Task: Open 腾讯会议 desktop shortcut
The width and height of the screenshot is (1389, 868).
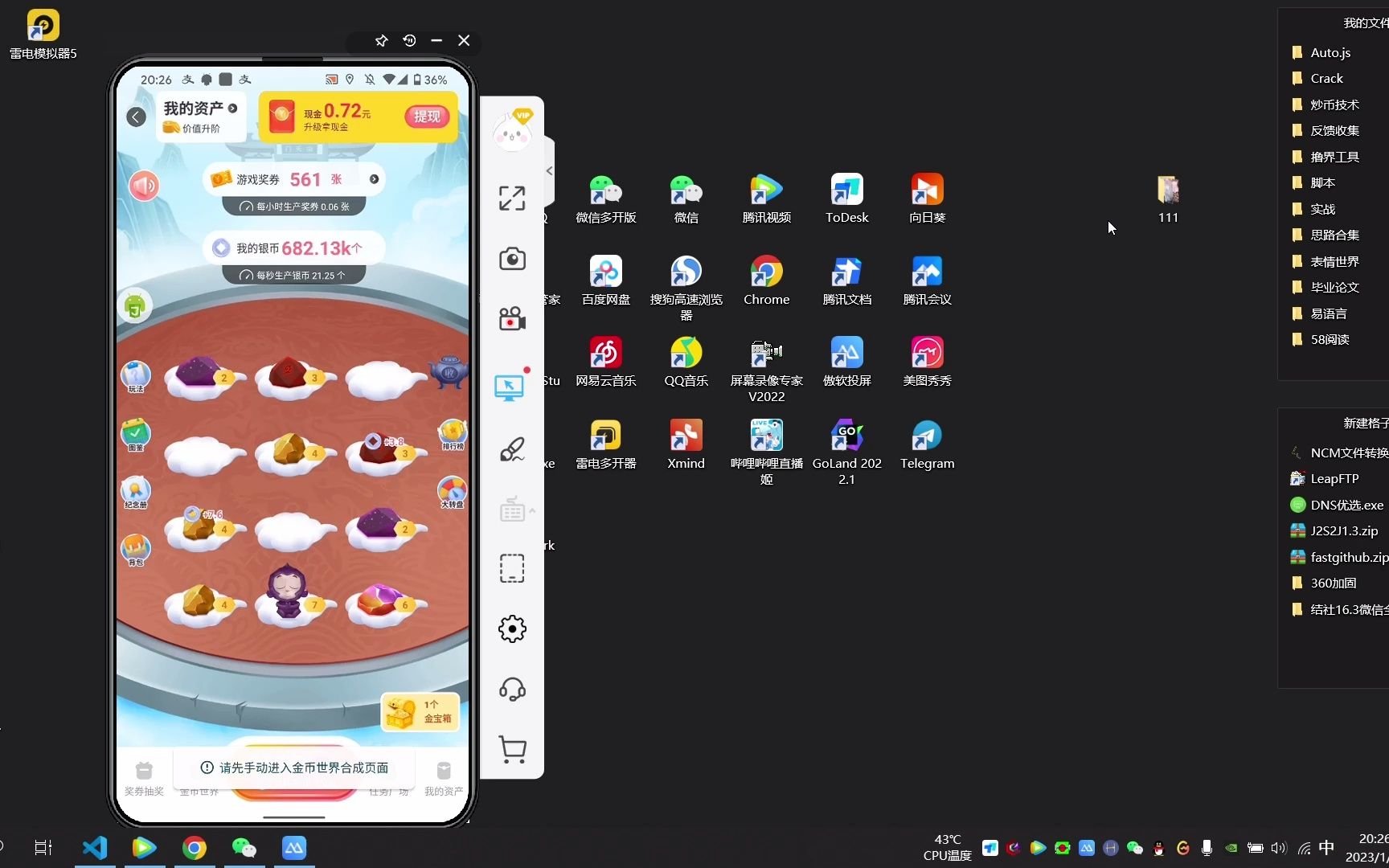Action: click(928, 281)
